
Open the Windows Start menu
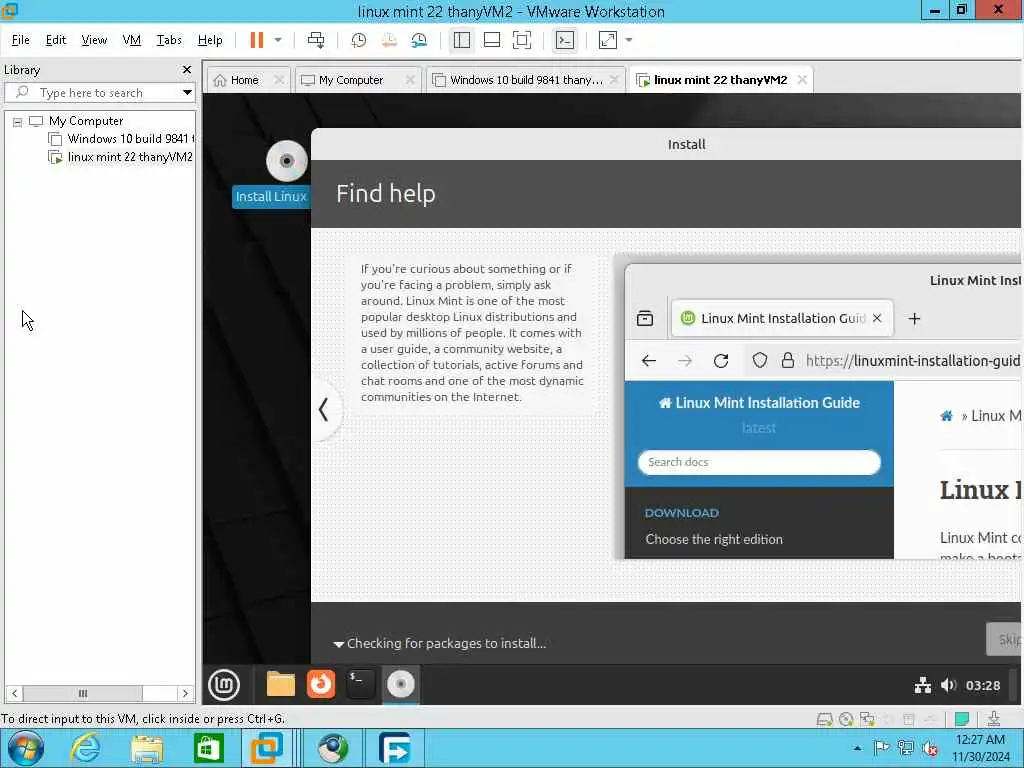26,748
